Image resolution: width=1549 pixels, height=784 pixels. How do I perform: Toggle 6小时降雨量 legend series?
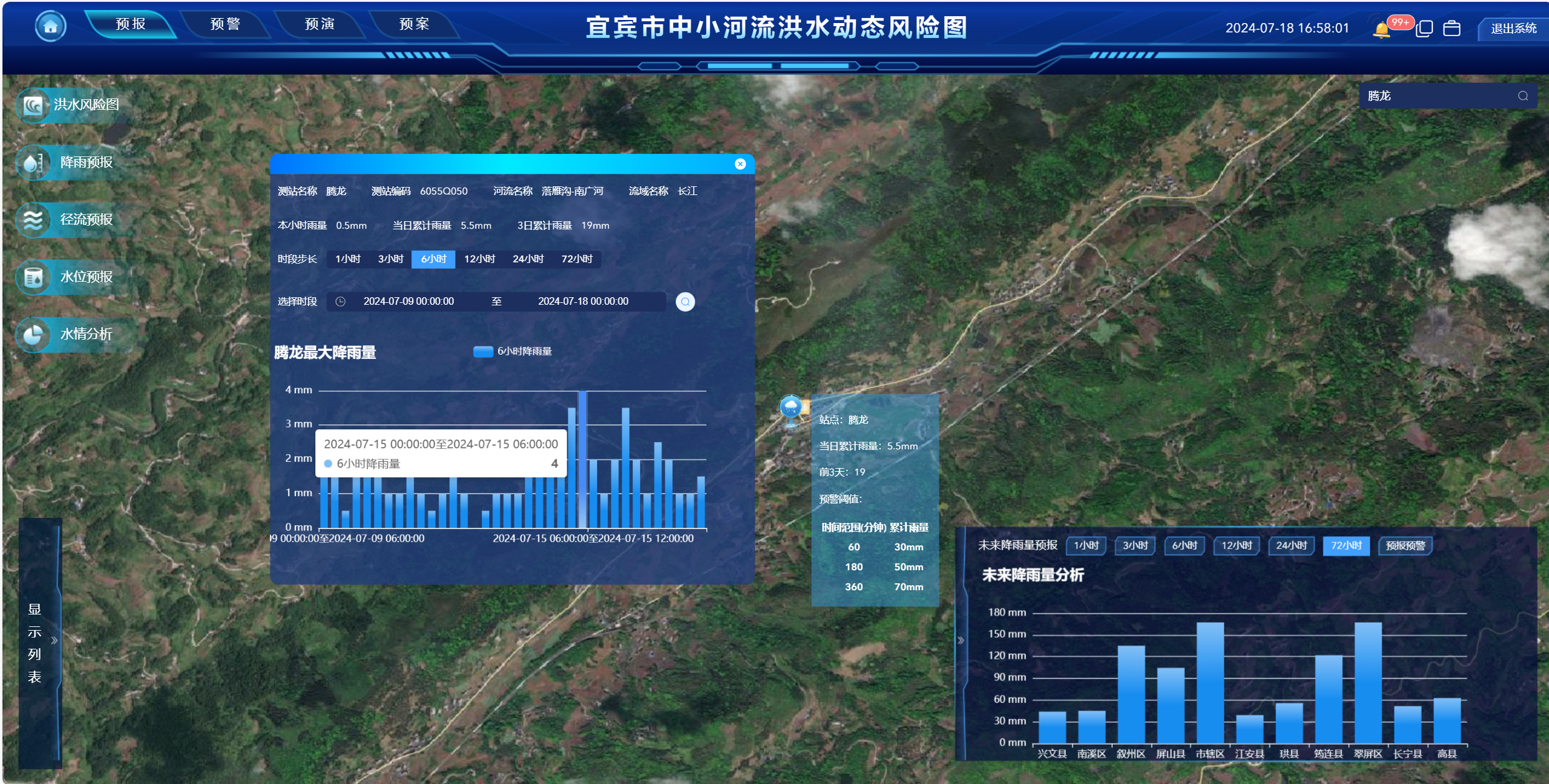(x=512, y=351)
